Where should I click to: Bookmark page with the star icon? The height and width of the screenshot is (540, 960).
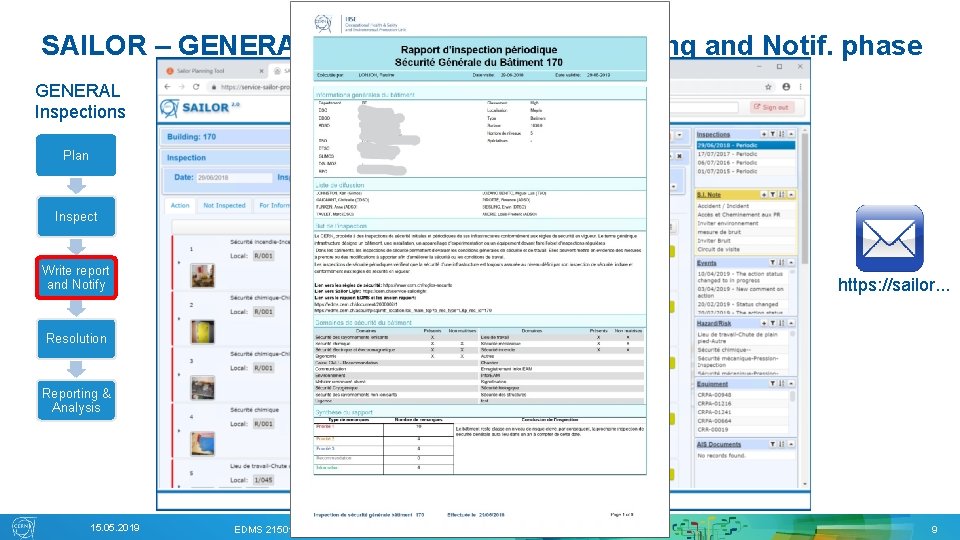point(768,87)
